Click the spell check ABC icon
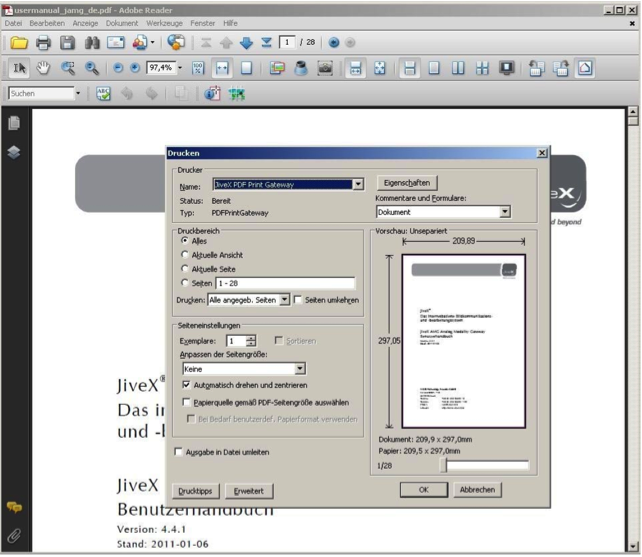The width and height of the screenshot is (642, 557). (x=103, y=94)
